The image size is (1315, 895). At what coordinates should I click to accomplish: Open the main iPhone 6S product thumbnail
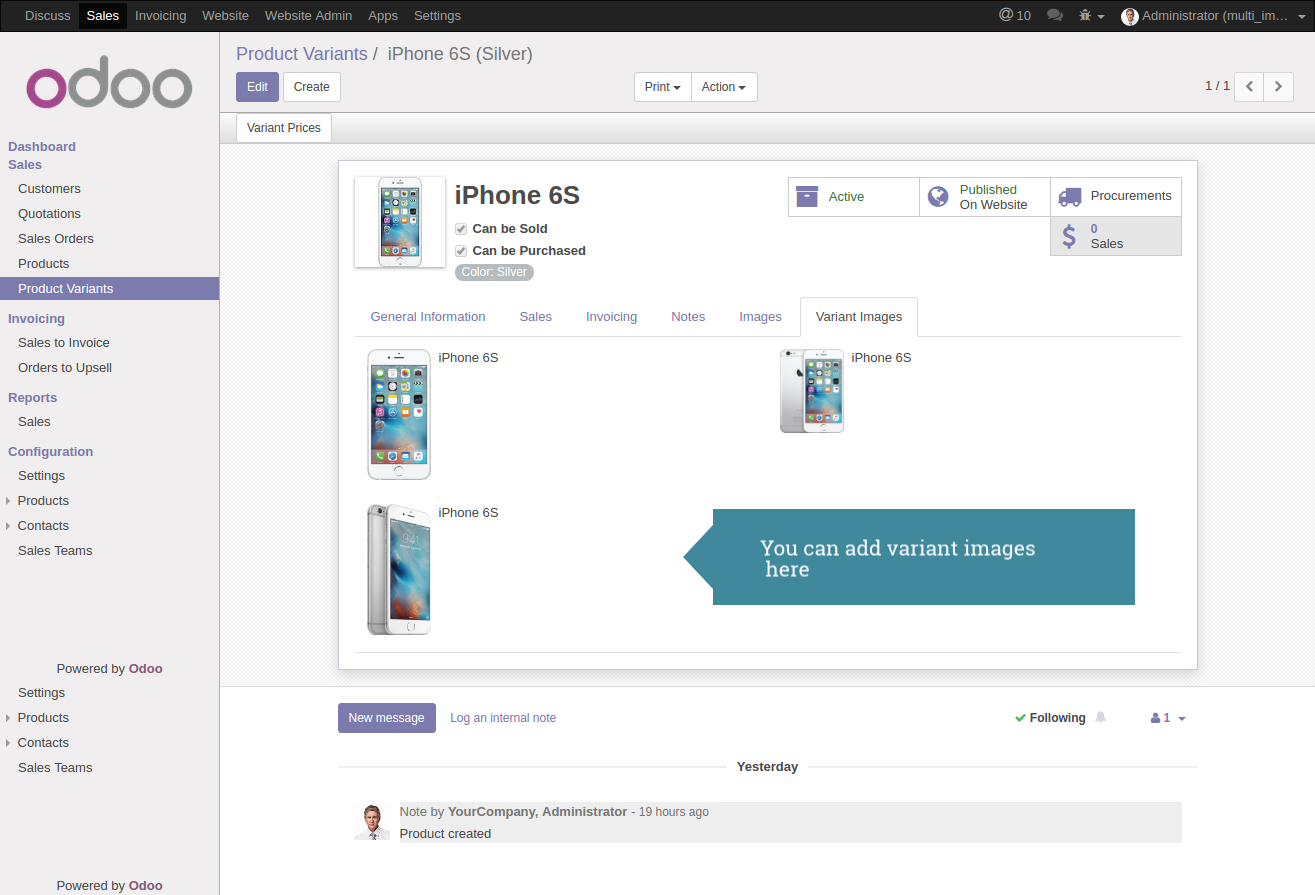(400, 222)
